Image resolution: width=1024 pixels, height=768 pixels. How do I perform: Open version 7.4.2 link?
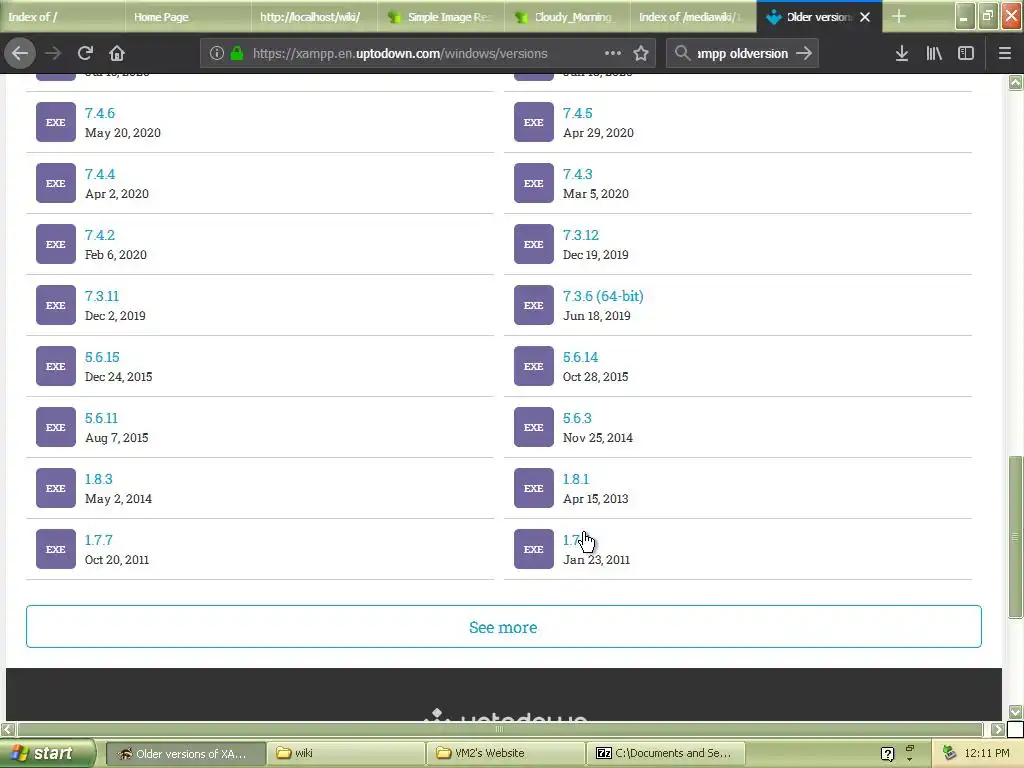pyautogui.click(x=100, y=235)
